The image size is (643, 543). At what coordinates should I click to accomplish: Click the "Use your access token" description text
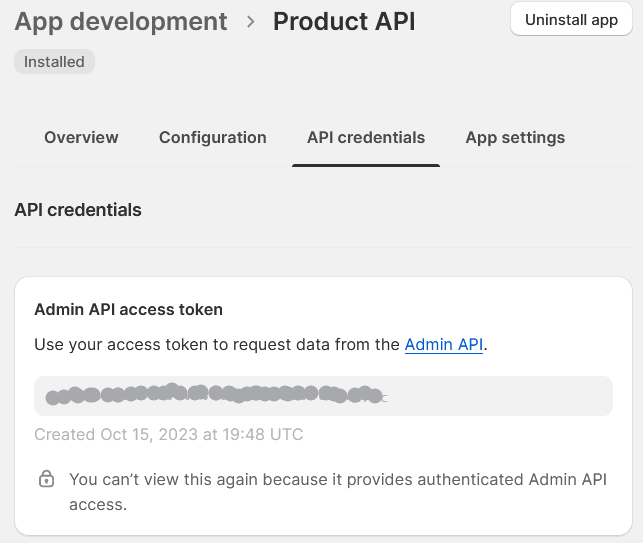tap(217, 345)
